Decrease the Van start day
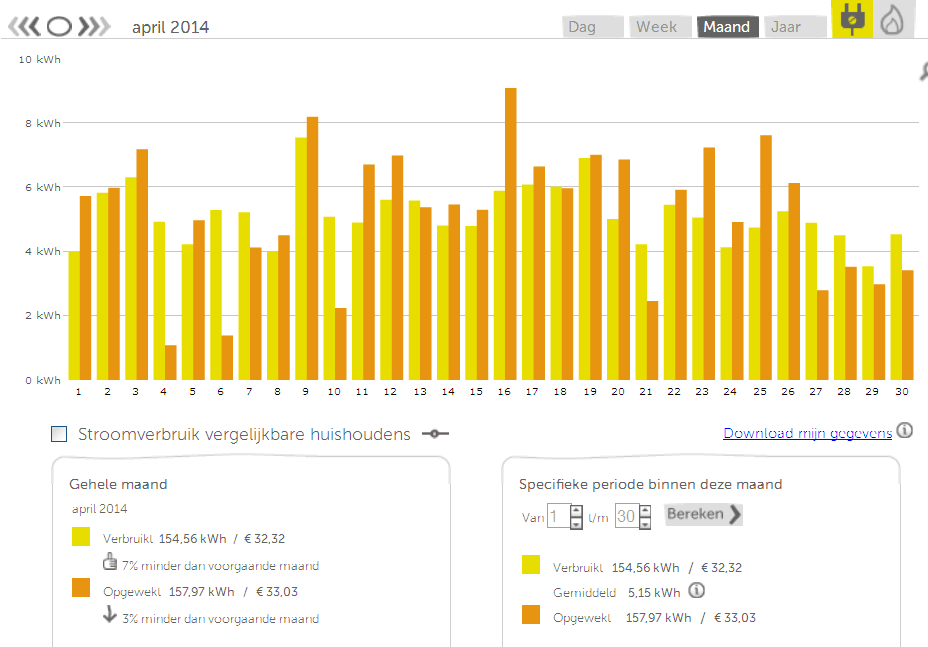This screenshot has height=647, width=928. coord(576,523)
